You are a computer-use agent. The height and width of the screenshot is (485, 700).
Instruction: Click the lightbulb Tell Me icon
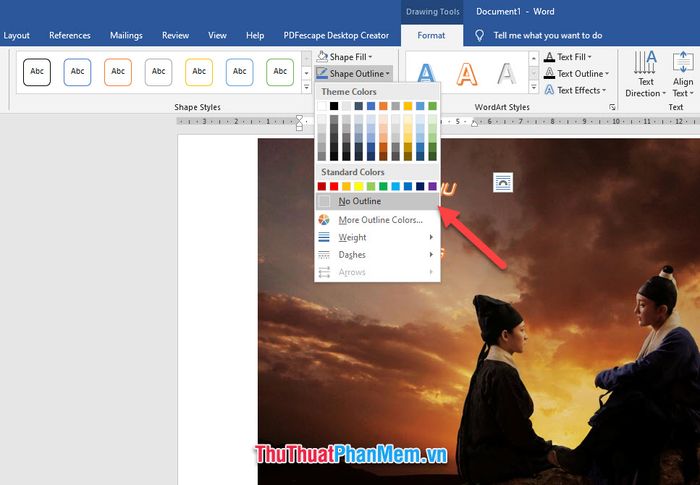(x=479, y=35)
